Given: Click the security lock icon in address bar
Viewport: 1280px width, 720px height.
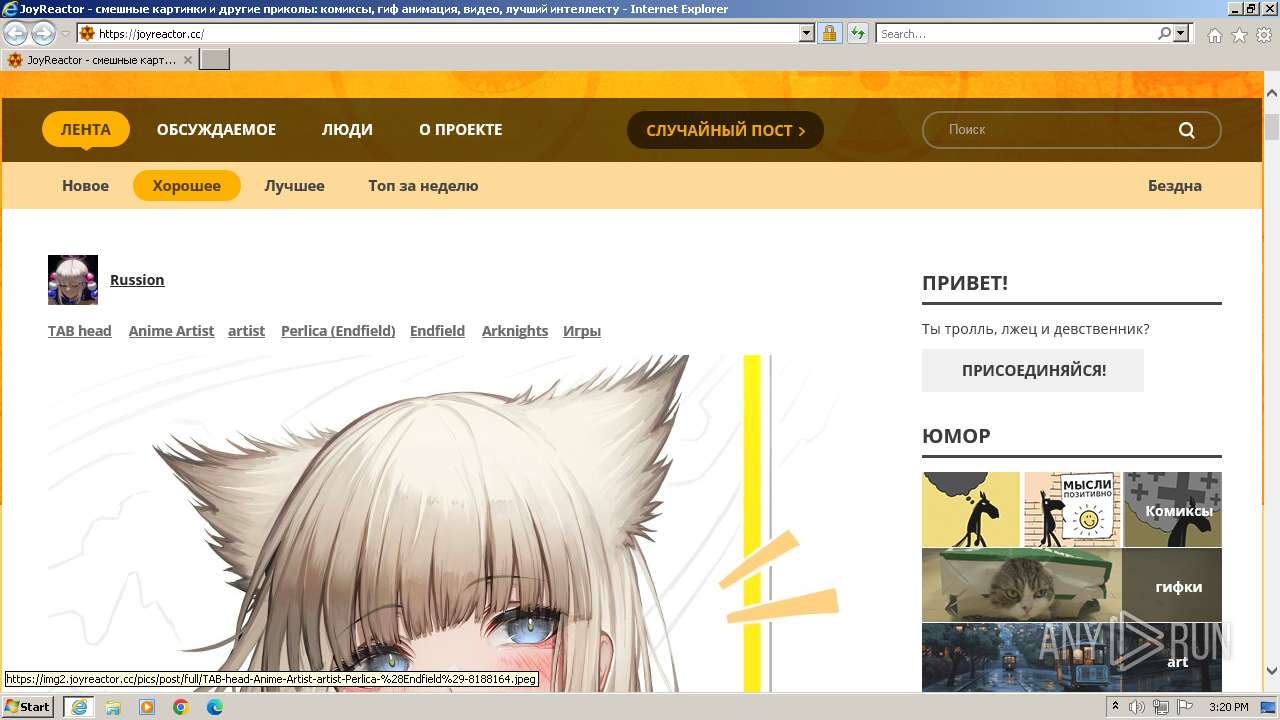Looking at the screenshot, I should tap(829, 33).
